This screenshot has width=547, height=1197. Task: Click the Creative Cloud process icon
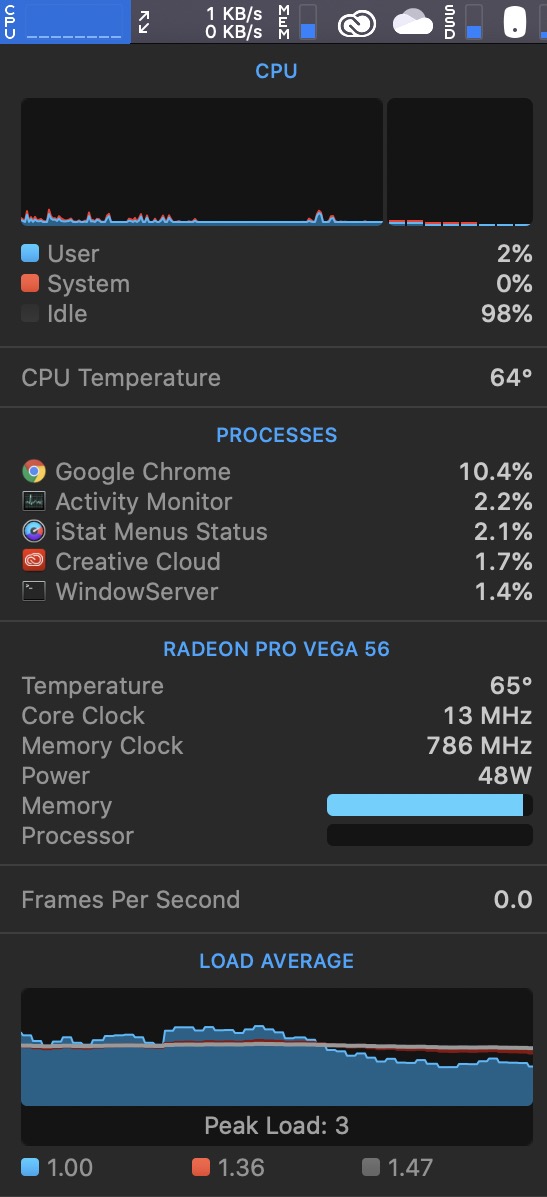coord(34,561)
